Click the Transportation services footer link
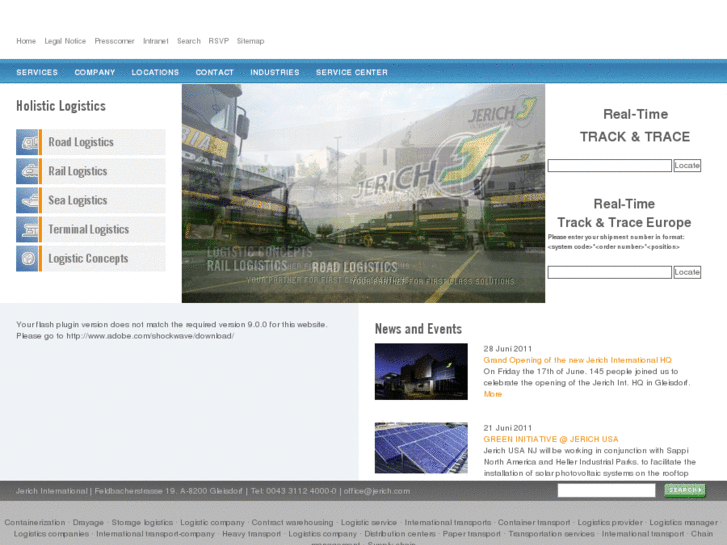This screenshot has height=545, width=727. 551,534
